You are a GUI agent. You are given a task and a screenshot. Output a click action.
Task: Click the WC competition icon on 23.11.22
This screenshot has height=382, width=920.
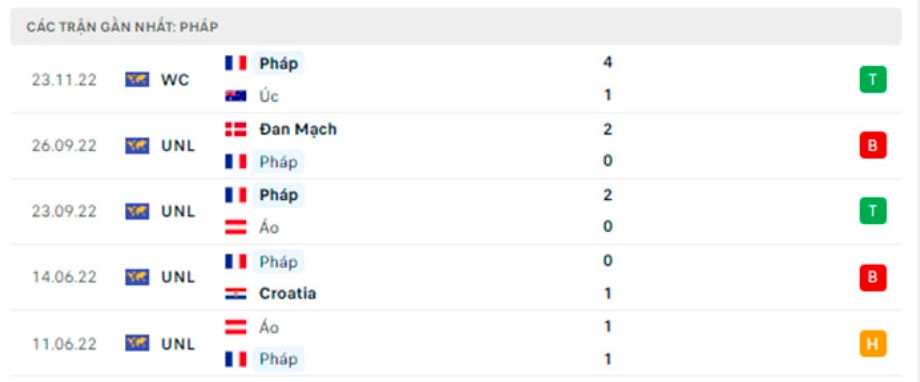(x=137, y=80)
